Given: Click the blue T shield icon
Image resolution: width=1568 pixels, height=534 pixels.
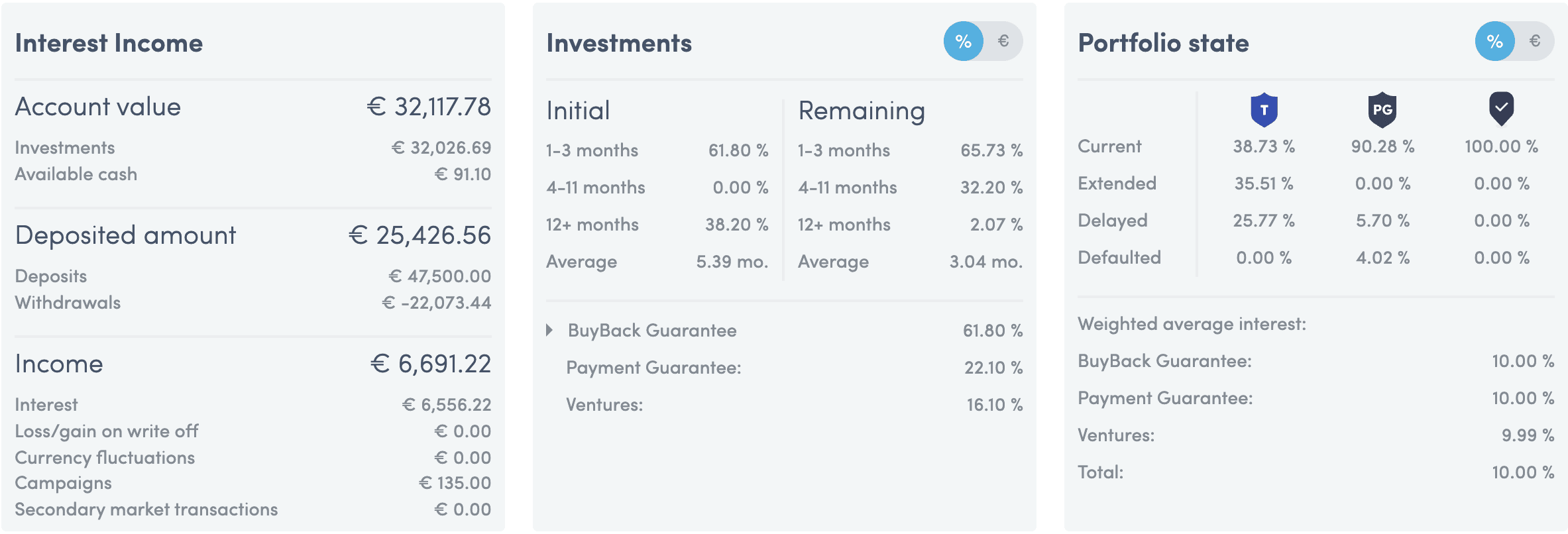Looking at the screenshot, I should coord(1264,110).
